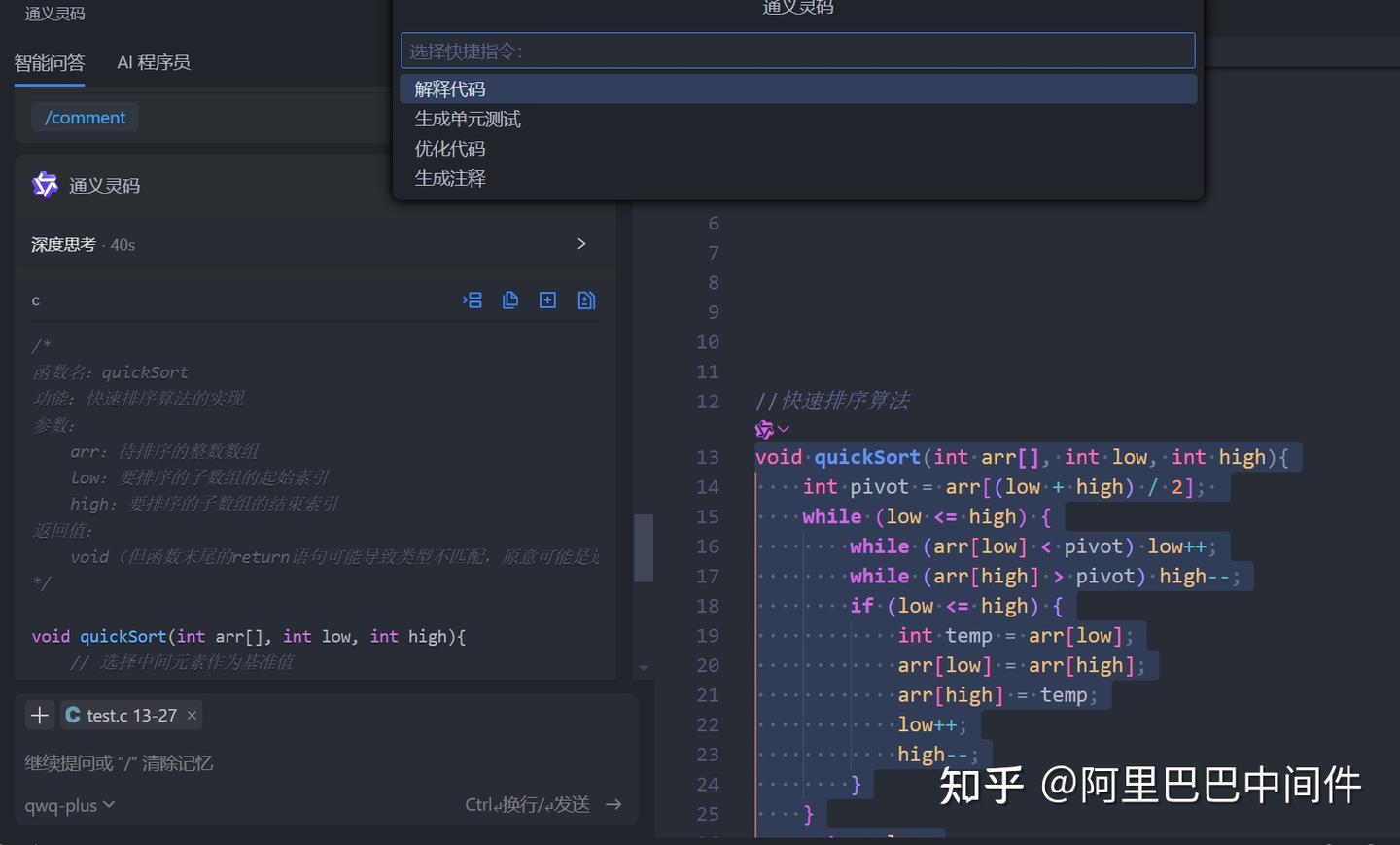
Task: Switch to the AI 程序员 tab
Action: click(x=154, y=62)
